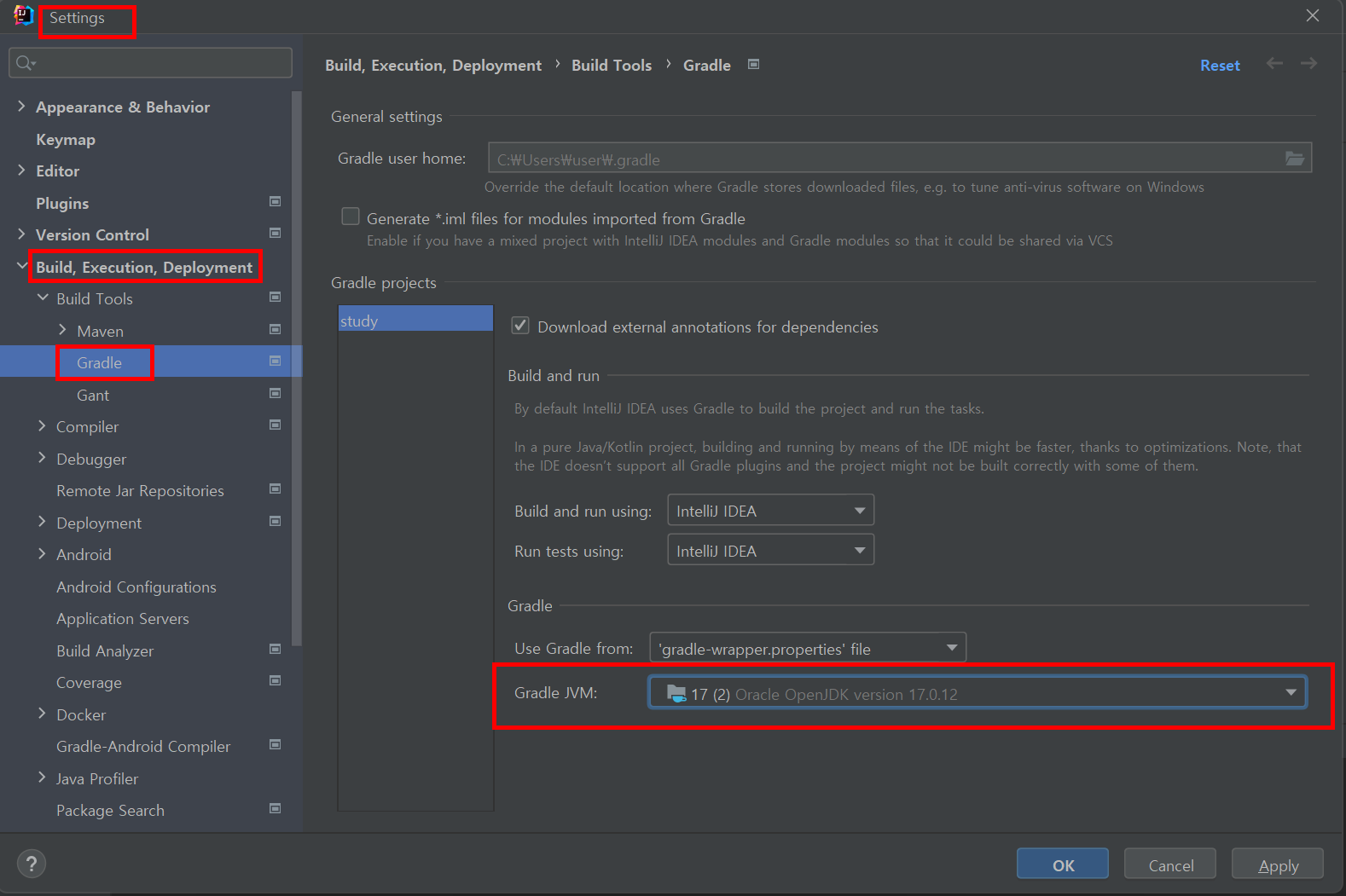
Task: Open help with the question mark icon
Action: [32, 864]
